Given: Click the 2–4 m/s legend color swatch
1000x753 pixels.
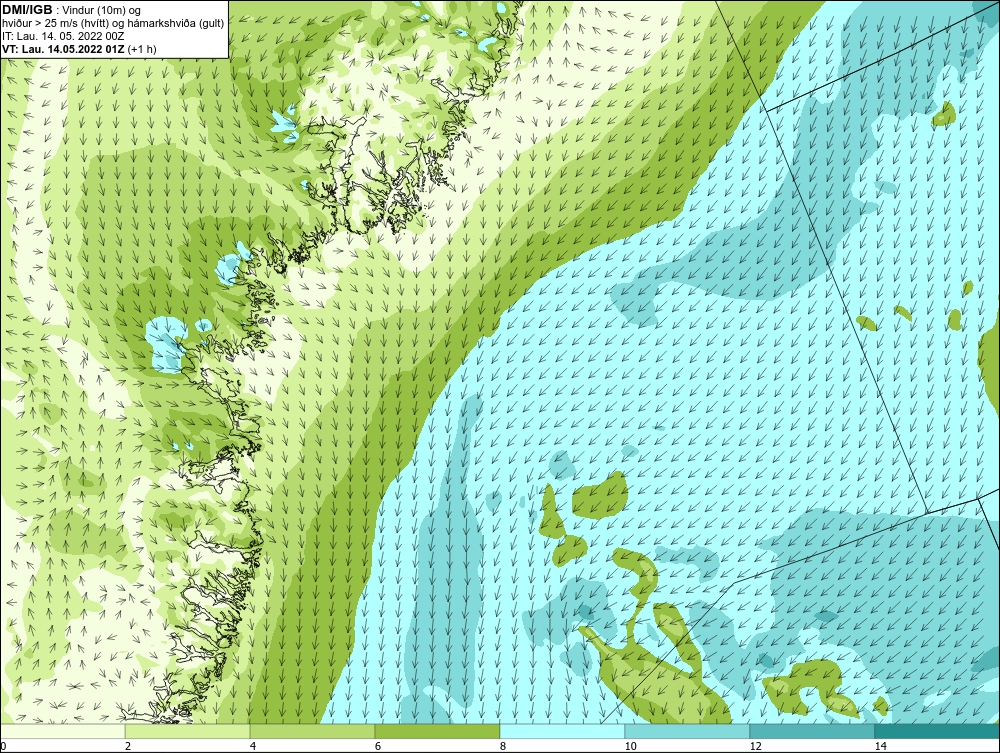Looking at the screenshot, I should [x=188, y=731].
